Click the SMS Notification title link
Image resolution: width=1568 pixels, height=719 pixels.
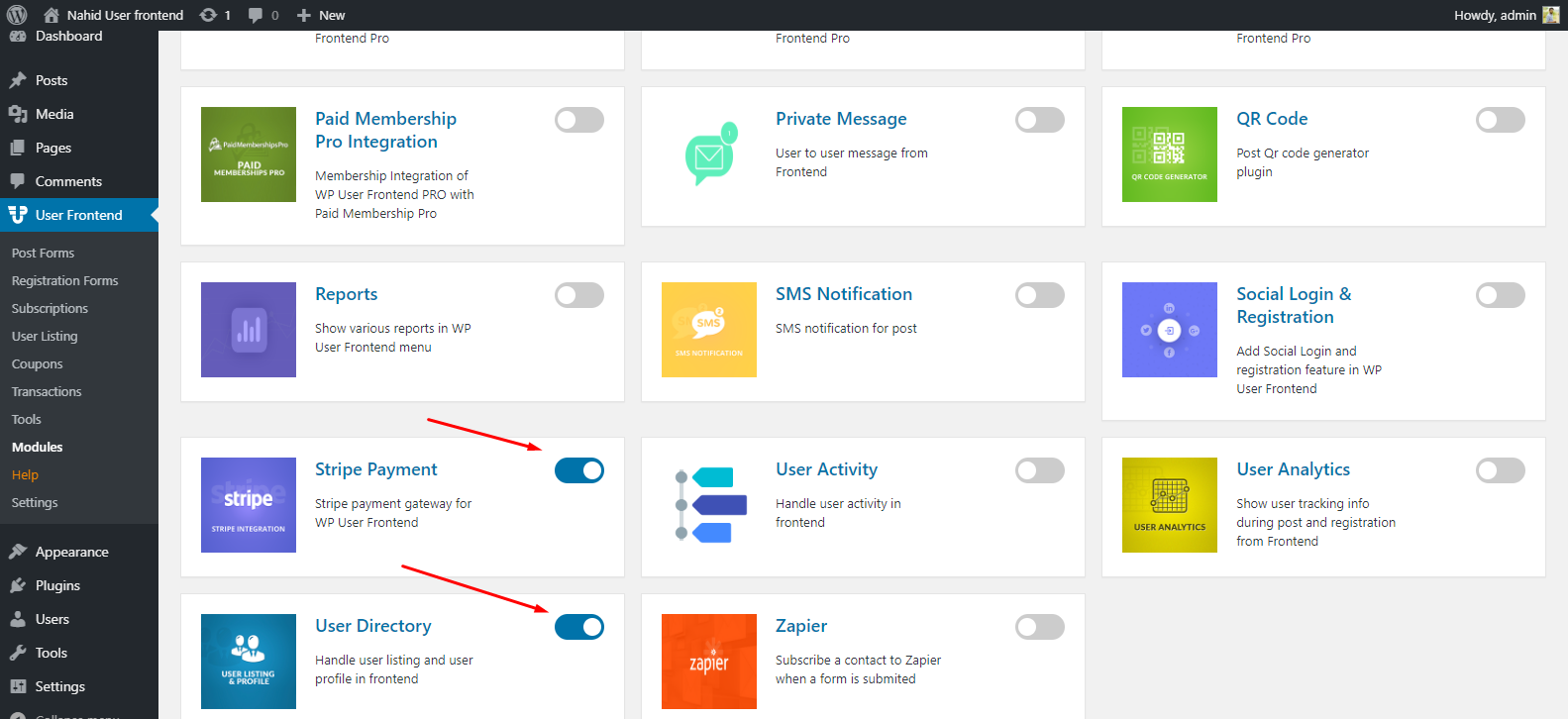click(x=844, y=294)
